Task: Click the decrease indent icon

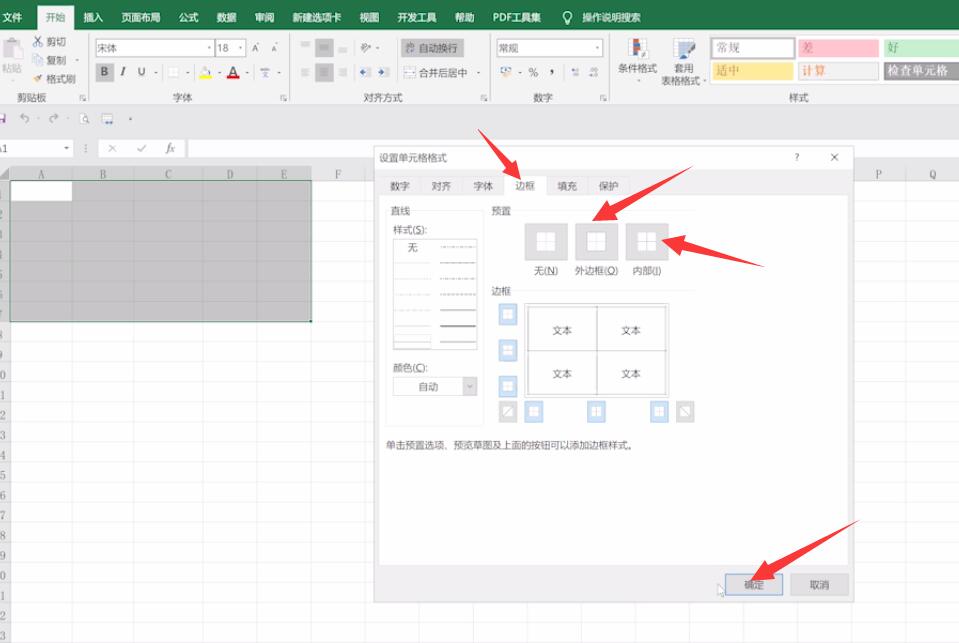Action: [365, 72]
